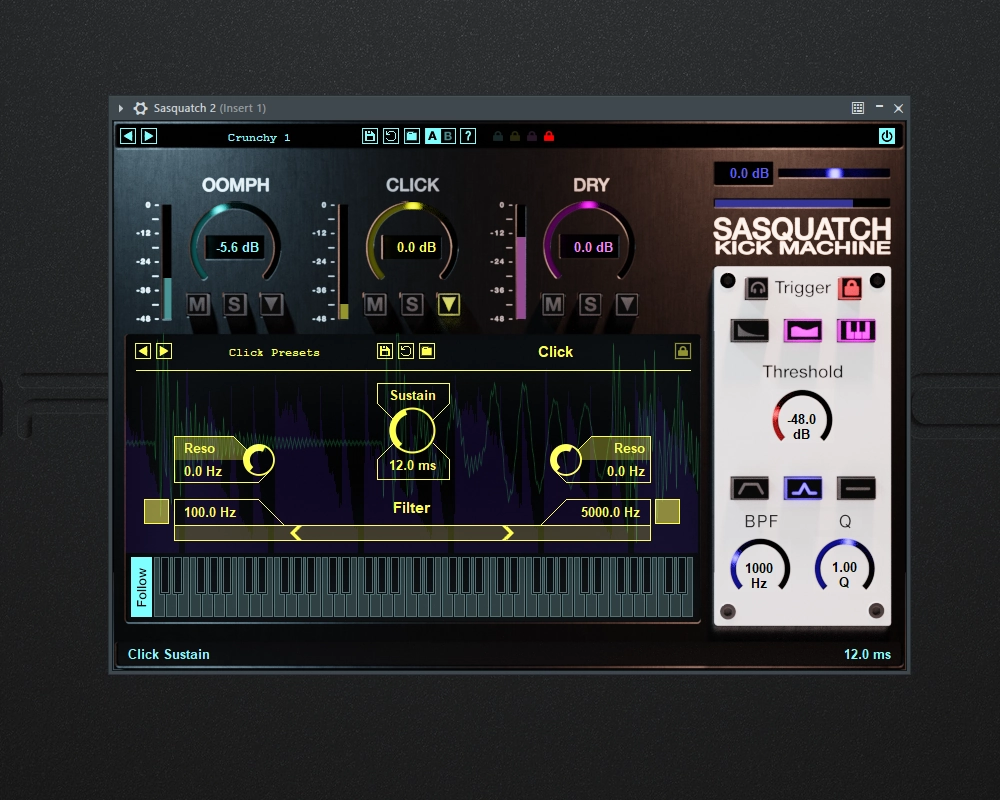Save the main preset with the disk icon
This screenshot has width=1000, height=800.
(x=370, y=136)
